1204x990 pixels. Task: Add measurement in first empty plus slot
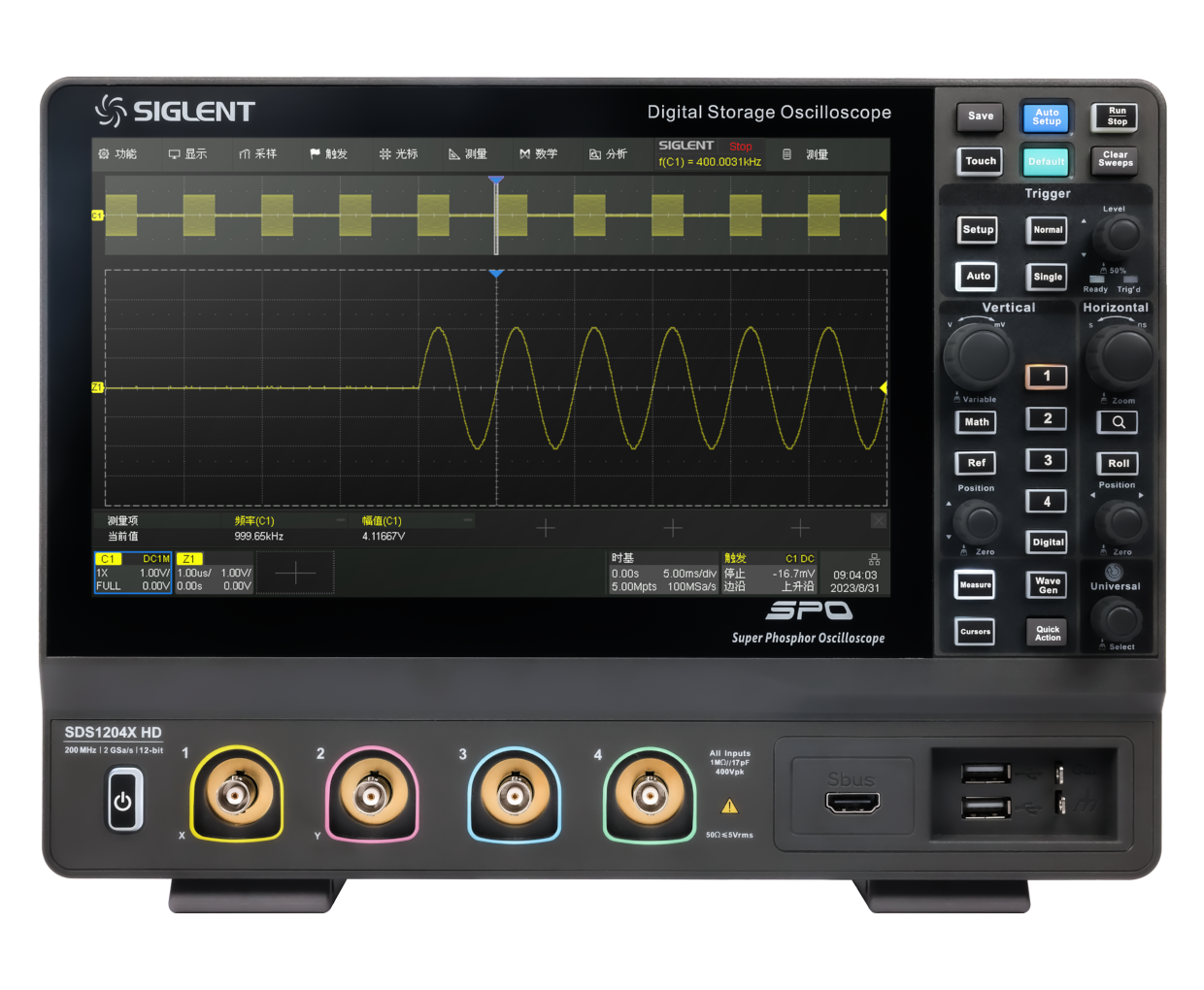point(546,528)
